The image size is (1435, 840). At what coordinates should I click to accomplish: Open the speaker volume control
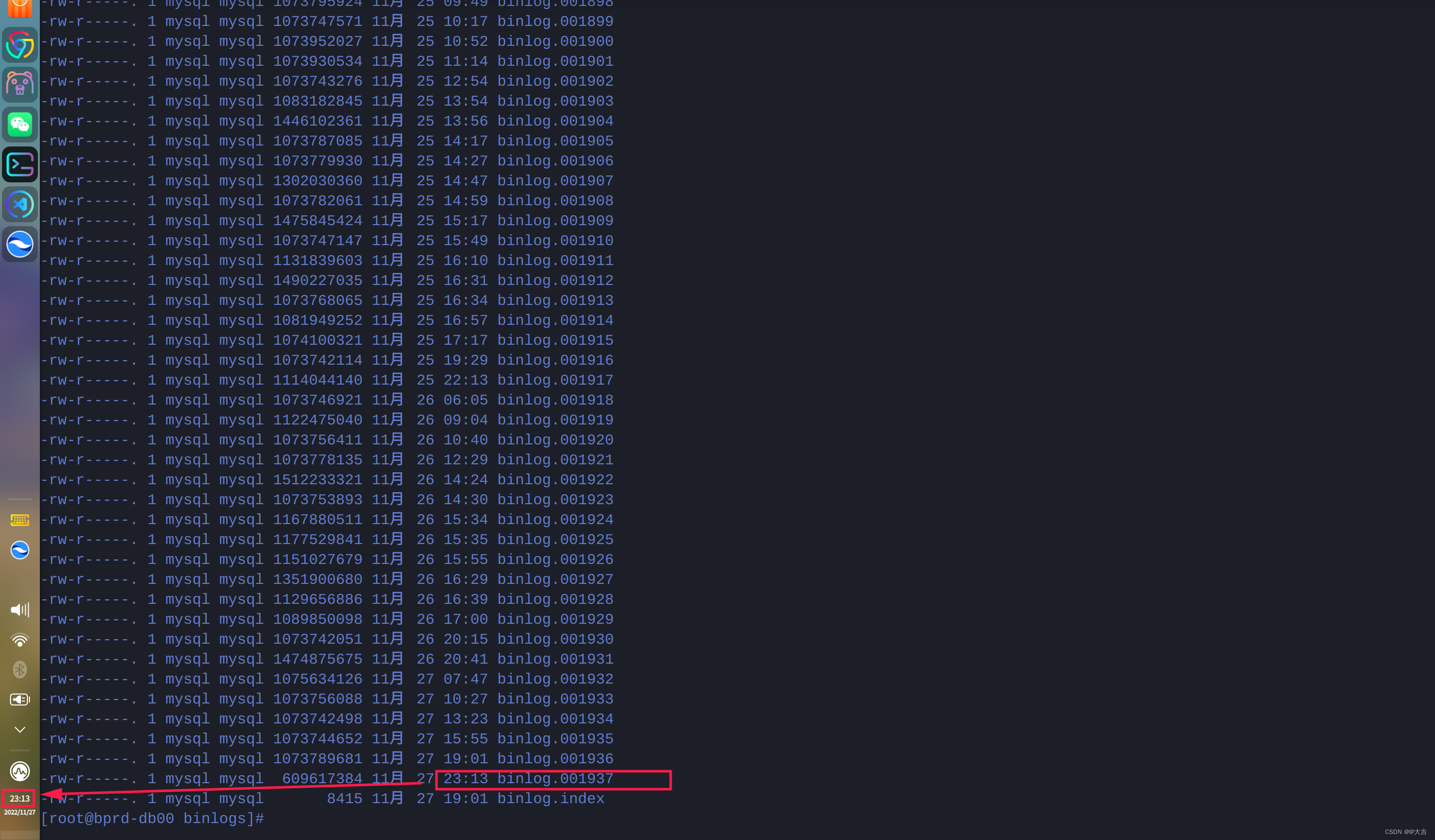(x=20, y=610)
